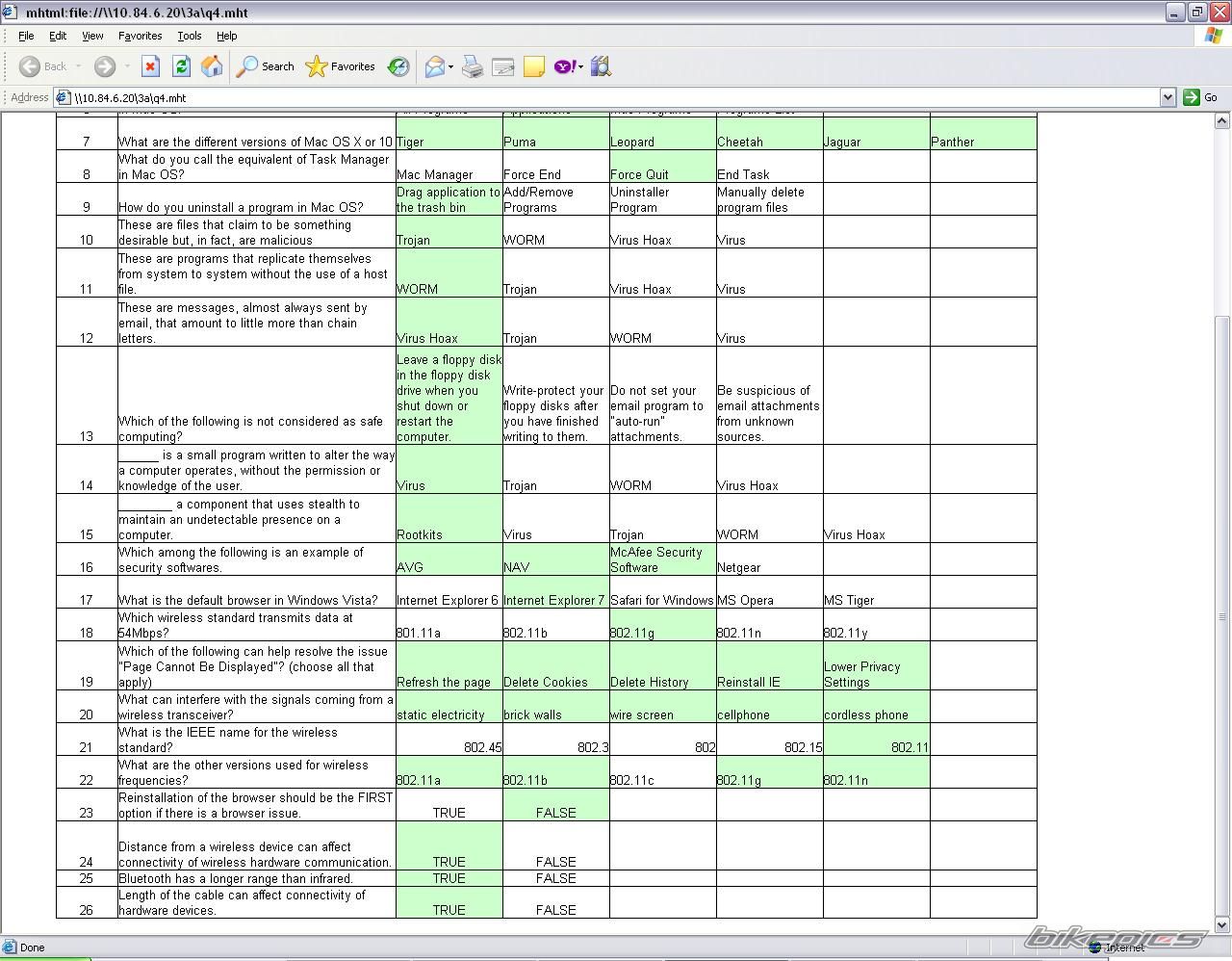Viewport: 1232px width, 961px height.
Task: Open the Search toolbar button
Action: click(266, 66)
